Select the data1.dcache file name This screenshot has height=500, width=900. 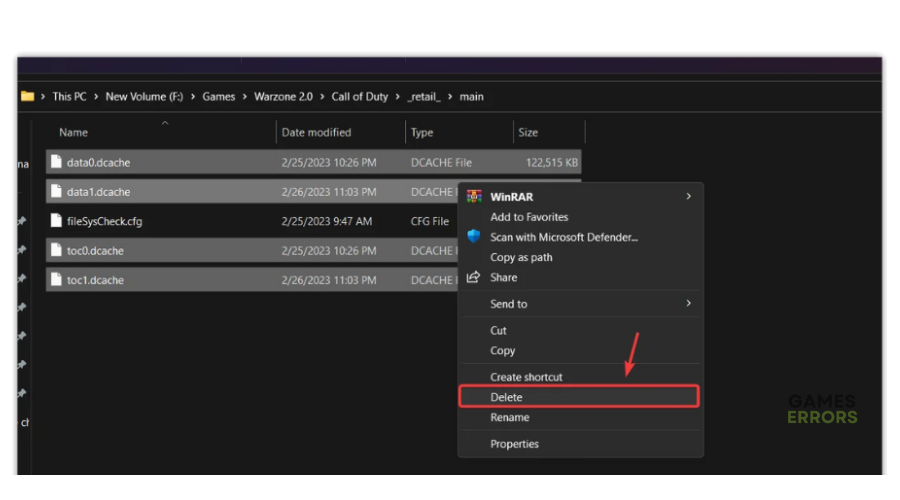(x=98, y=192)
